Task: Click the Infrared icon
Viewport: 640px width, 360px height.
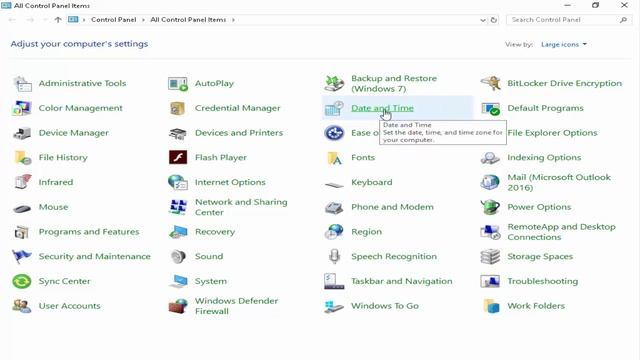Action: (x=22, y=182)
